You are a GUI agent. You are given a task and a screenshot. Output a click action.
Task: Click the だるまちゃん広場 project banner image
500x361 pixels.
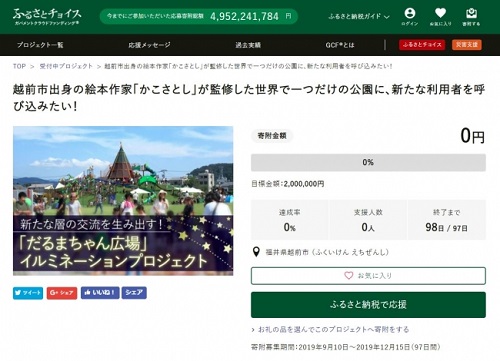click(123, 201)
